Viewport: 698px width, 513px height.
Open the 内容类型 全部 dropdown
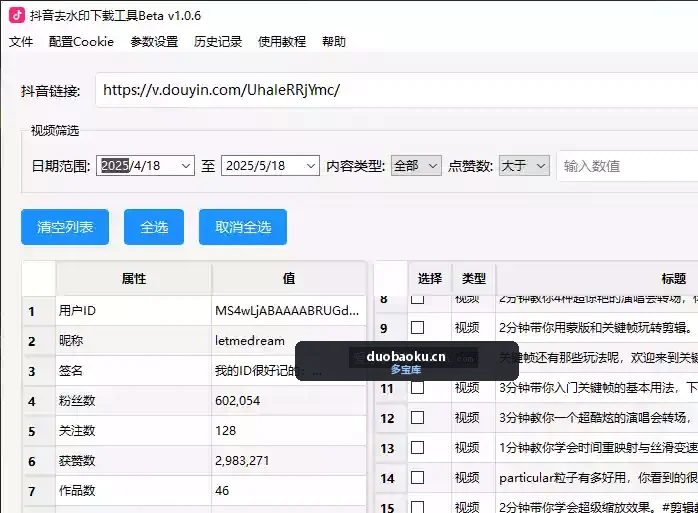tap(416, 166)
